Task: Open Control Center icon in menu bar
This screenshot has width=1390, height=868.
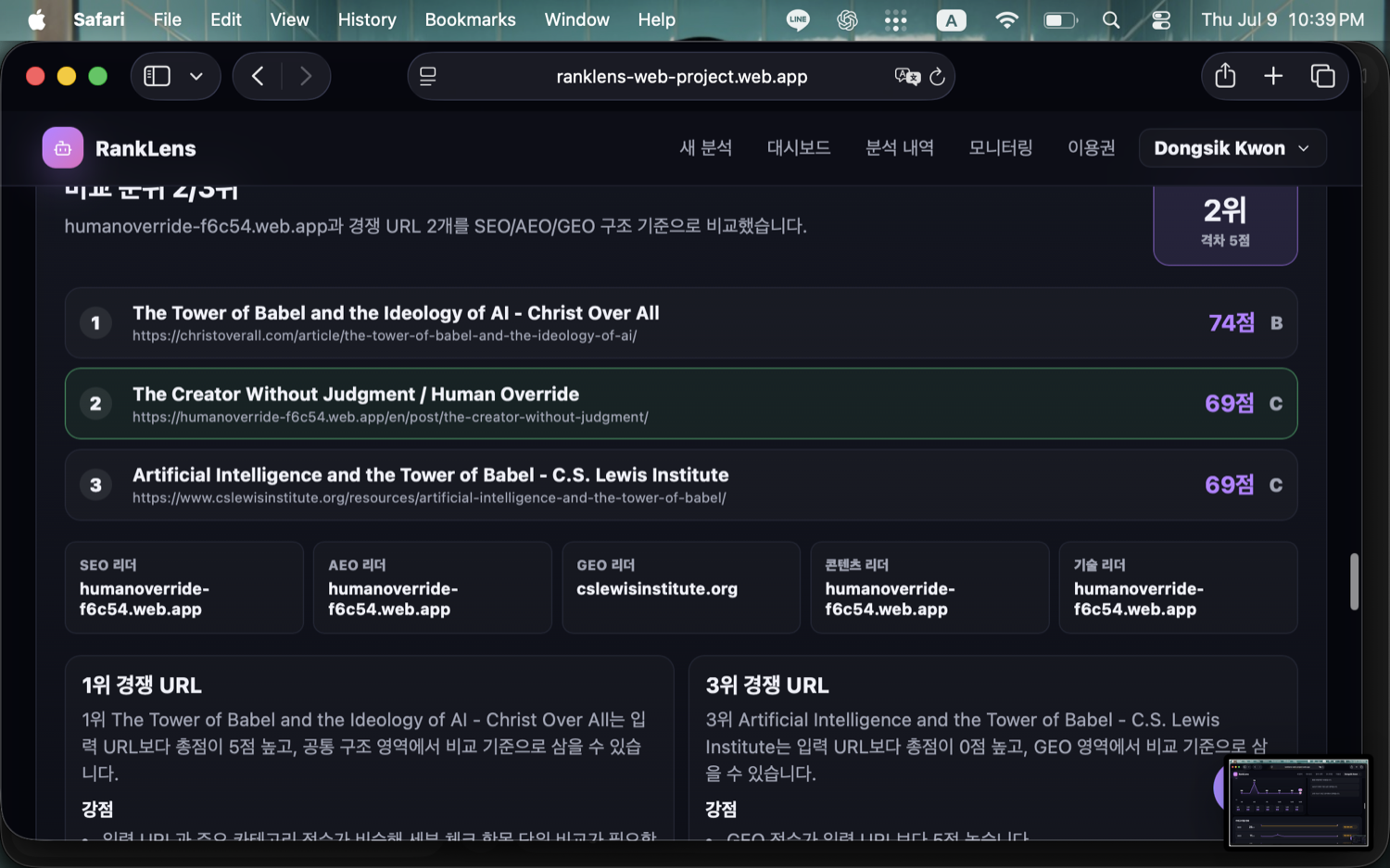Action: point(1161,19)
